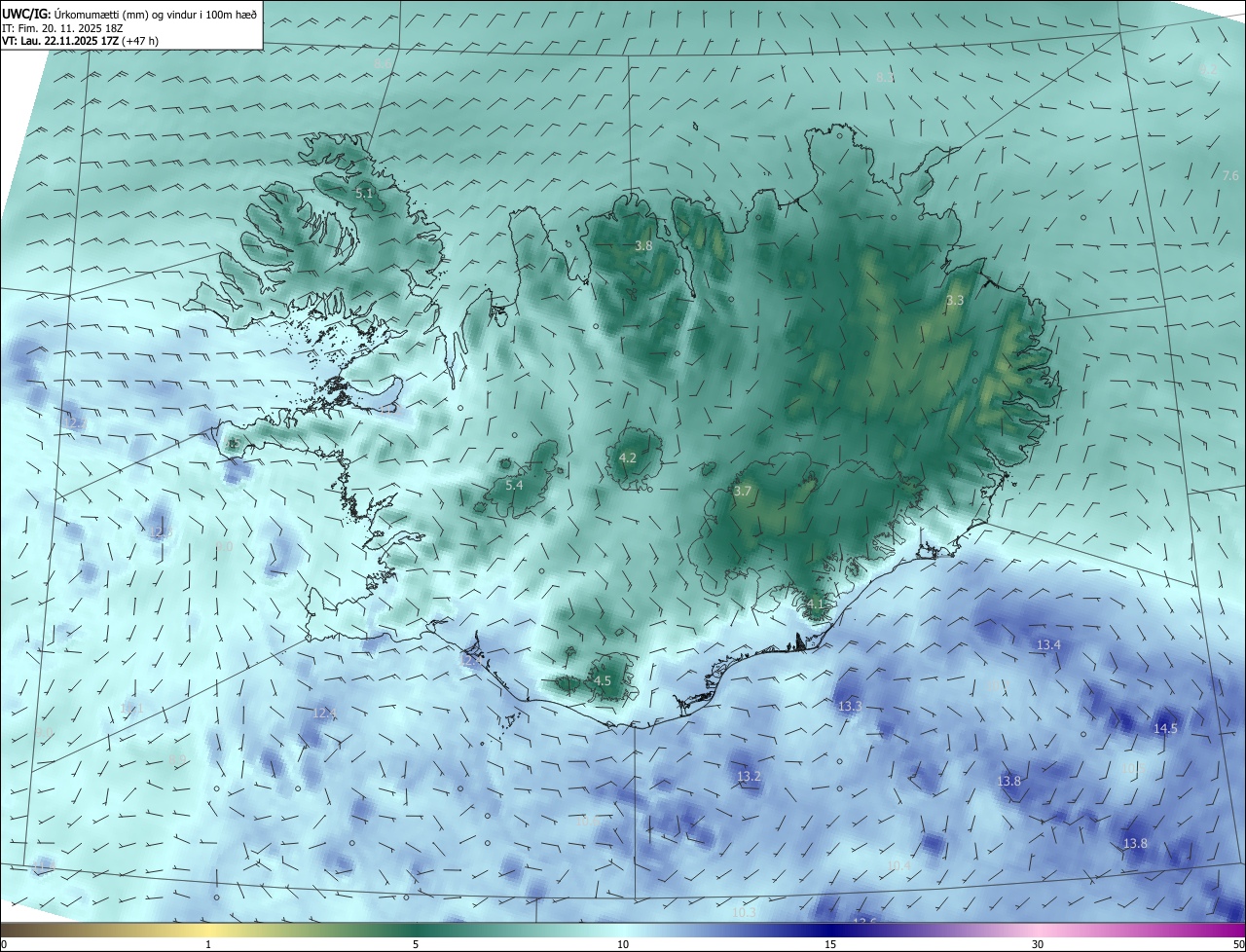1246x952 pixels.
Task: Click the 'IT: Fim. 20. 11. 2025 18Z' line
Action: (x=64, y=27)
